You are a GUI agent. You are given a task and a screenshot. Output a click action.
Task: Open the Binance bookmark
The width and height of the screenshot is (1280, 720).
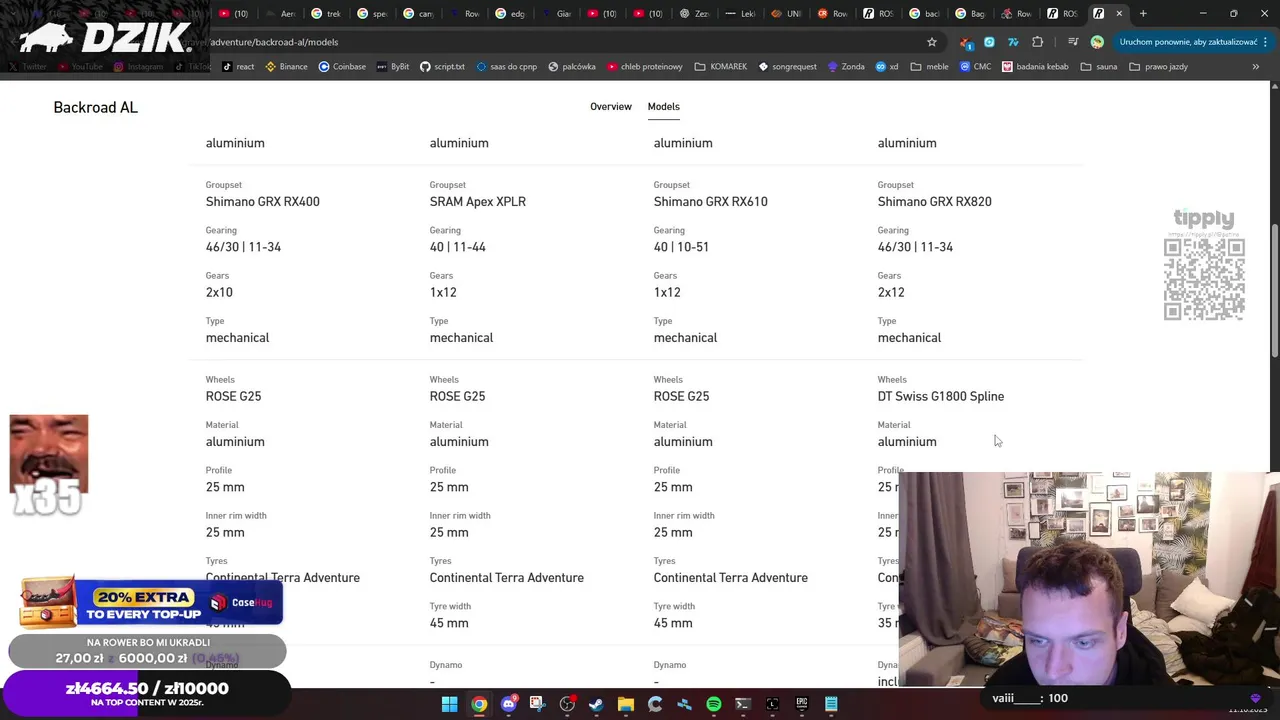point(286,67)
